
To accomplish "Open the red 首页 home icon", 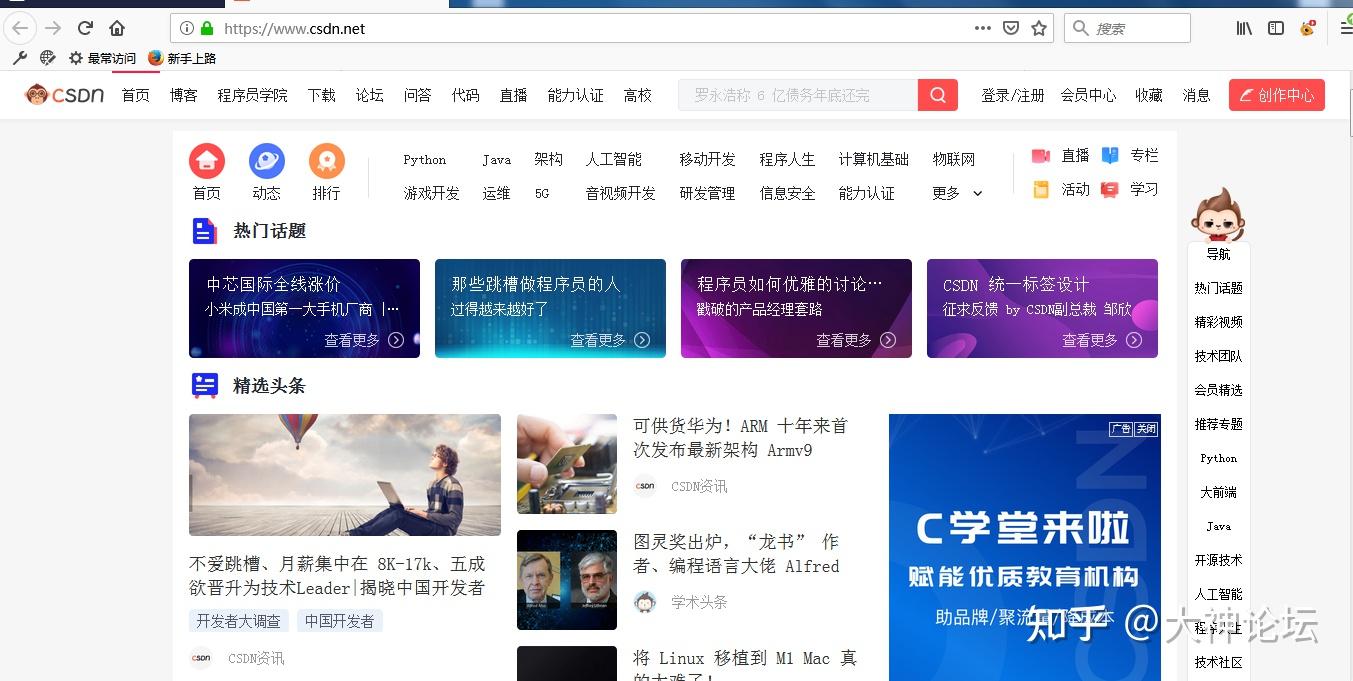I will 207,161.
